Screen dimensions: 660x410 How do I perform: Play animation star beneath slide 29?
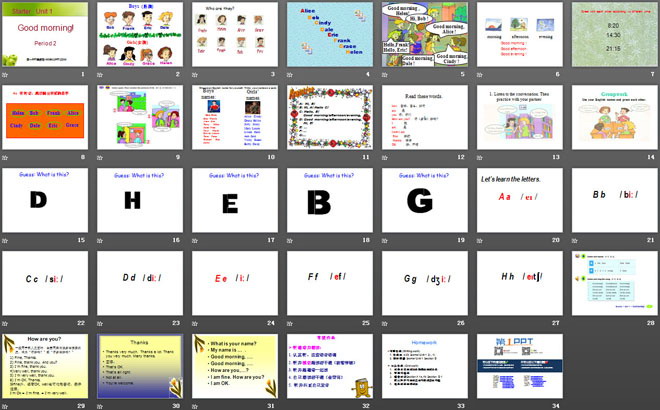[5, 407]
